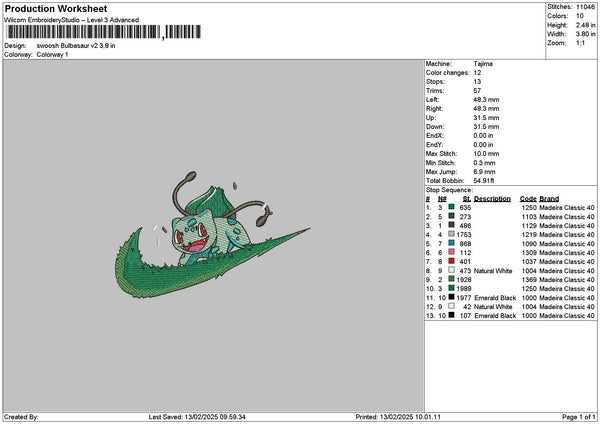Pick the teal swatch for code 1090
Image resolution: width=600 pixels, height=424 pixels.
pyautogui.click(x=452, y=243)
